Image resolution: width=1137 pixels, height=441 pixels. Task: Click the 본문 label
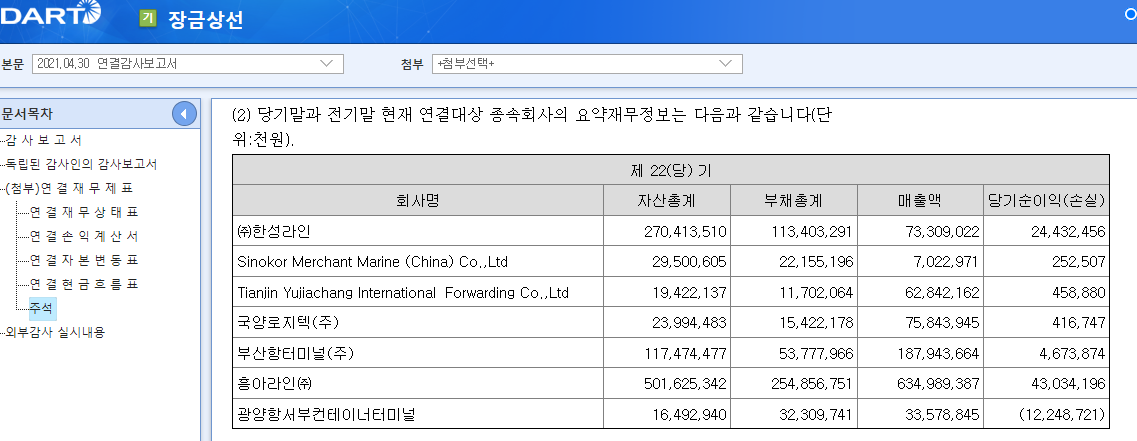pyautogui.click(x=12, y=64)
